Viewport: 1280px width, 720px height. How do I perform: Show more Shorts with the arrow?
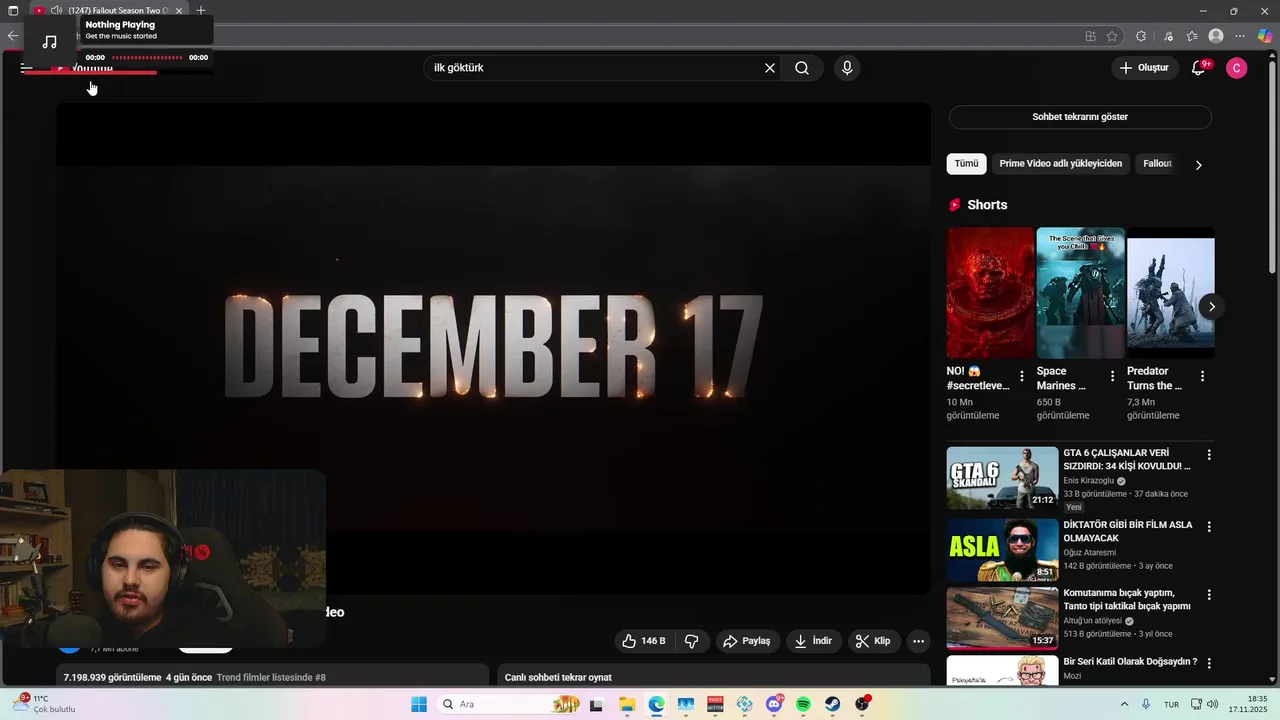pyautogui.click(x=1211, y=307)
